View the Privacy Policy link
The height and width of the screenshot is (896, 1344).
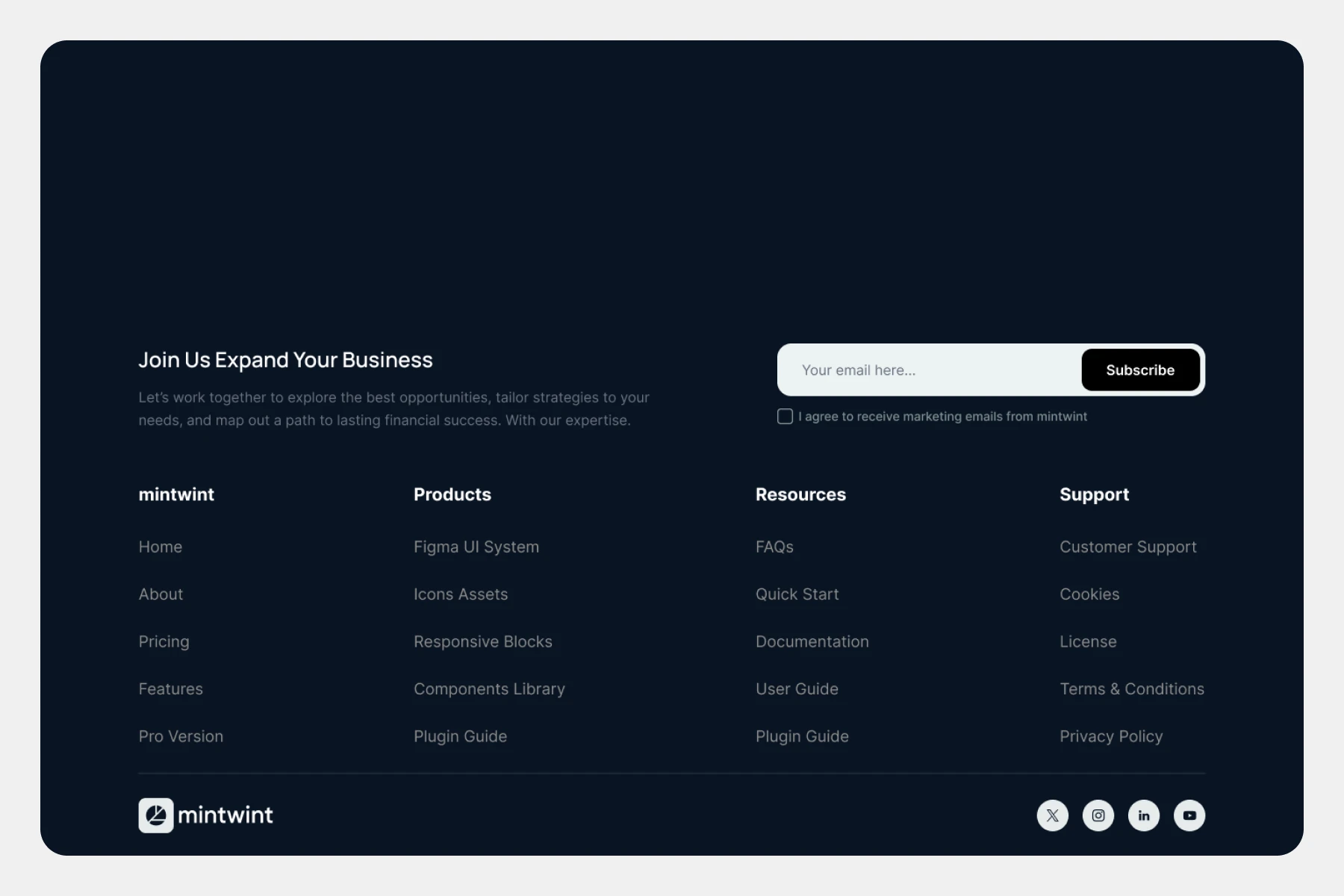click(x=1111, y=736)
